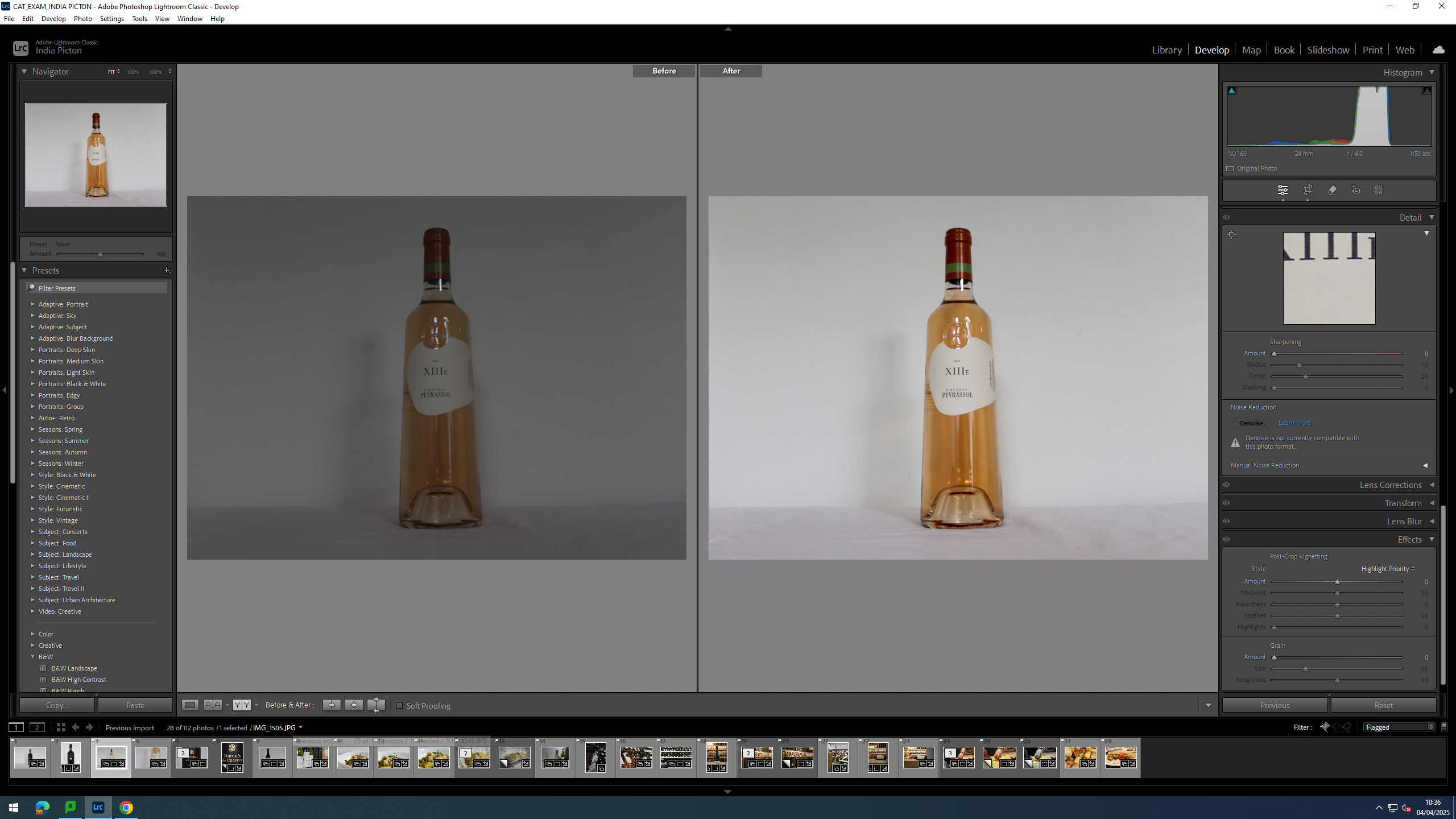The height and width of the screenshot is (819, 1456).
Task: Copy Before settings to After arrow
Action: tap(332, 705)
